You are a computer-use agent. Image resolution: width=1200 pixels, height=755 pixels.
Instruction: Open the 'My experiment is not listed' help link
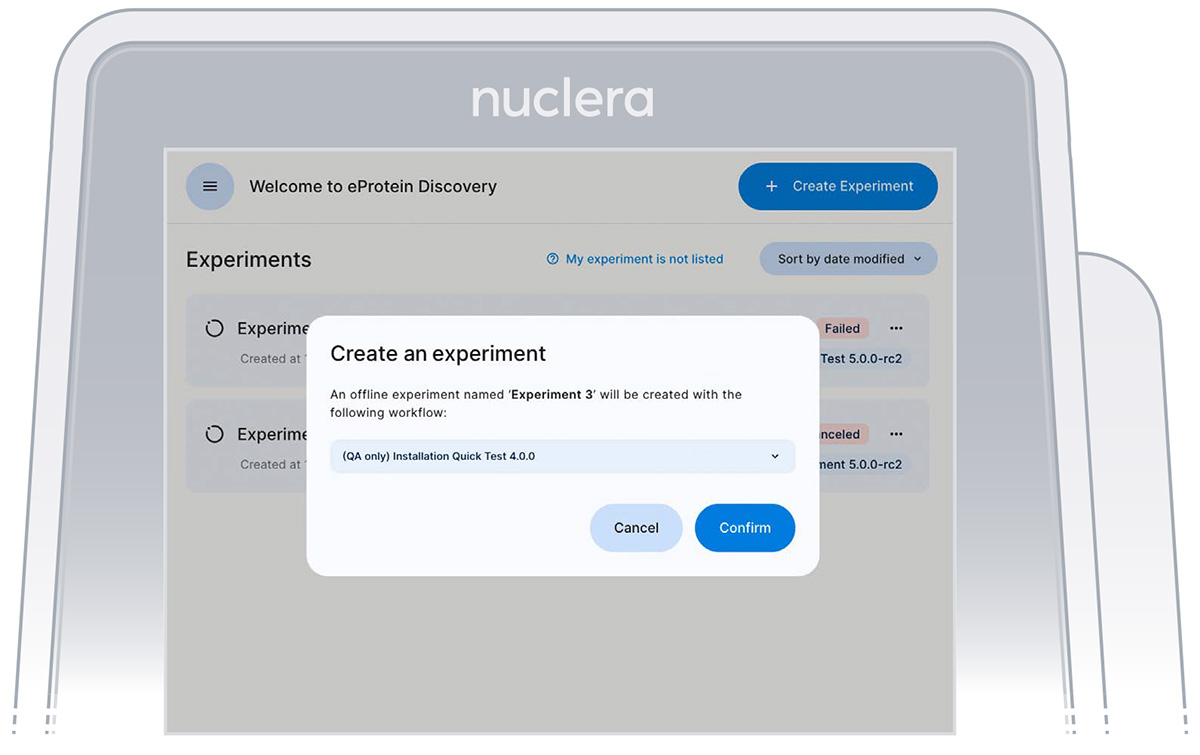pyautogui.click(x=635, y=259)
